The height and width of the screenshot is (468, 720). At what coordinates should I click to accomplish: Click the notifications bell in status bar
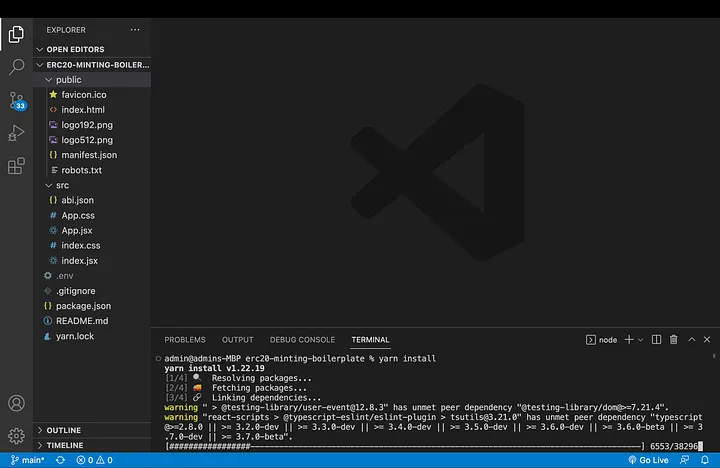tap(706, 460)
